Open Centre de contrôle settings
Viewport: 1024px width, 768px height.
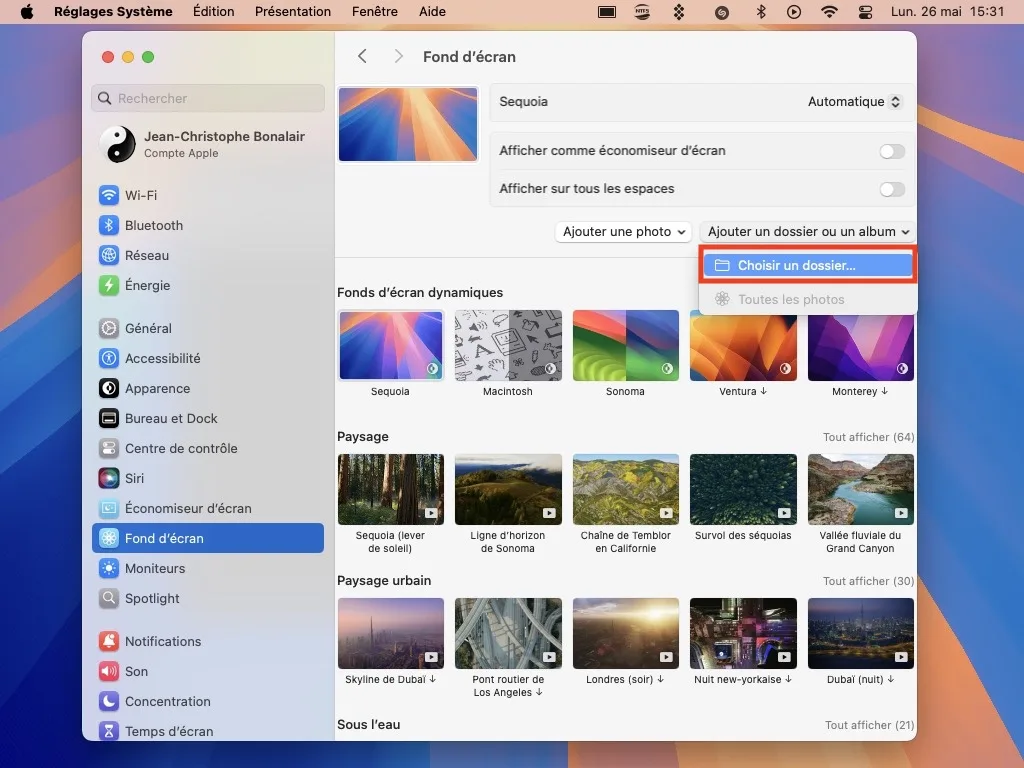pos(208,448)
